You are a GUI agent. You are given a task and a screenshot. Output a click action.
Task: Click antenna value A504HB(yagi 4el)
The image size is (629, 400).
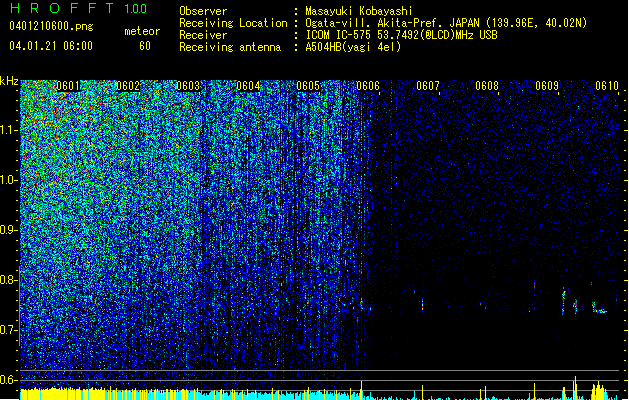353,47
